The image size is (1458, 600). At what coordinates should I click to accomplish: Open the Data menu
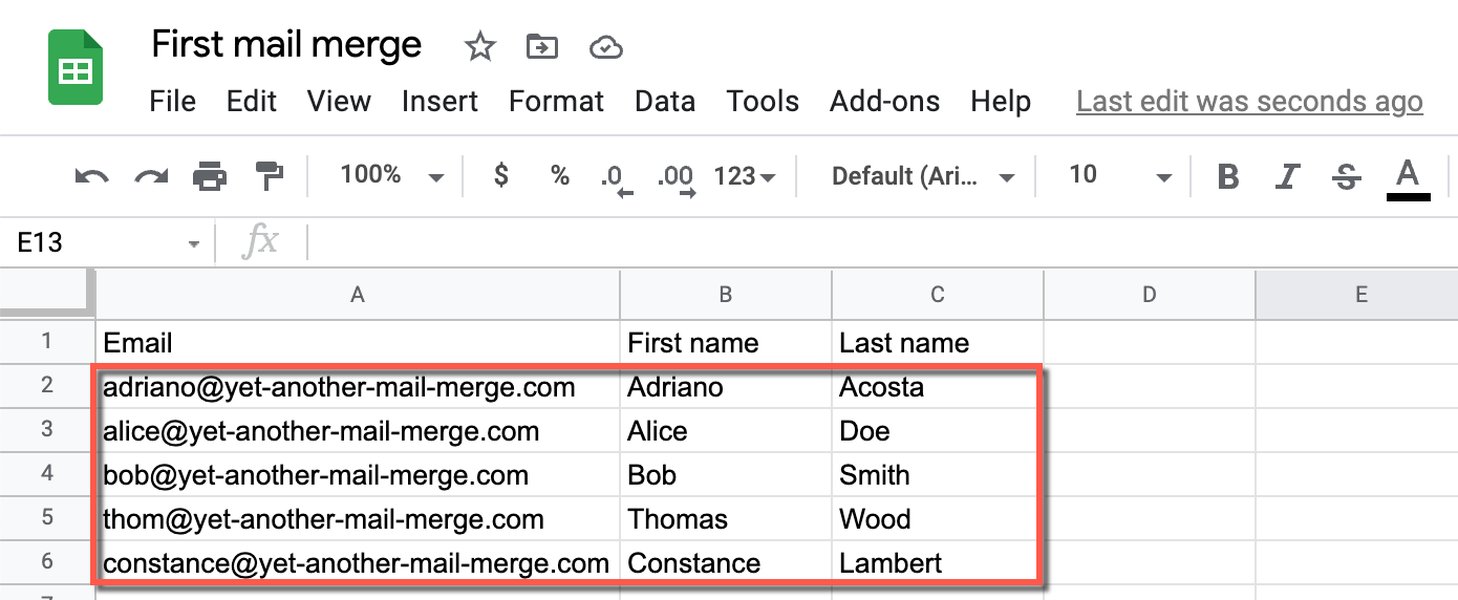[665, 101]
